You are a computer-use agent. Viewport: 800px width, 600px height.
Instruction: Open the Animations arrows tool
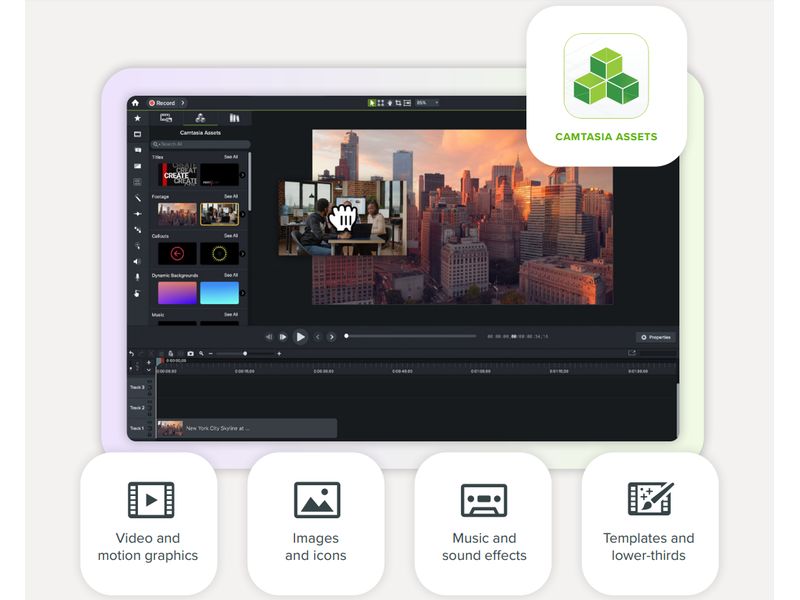coord(137,230)
